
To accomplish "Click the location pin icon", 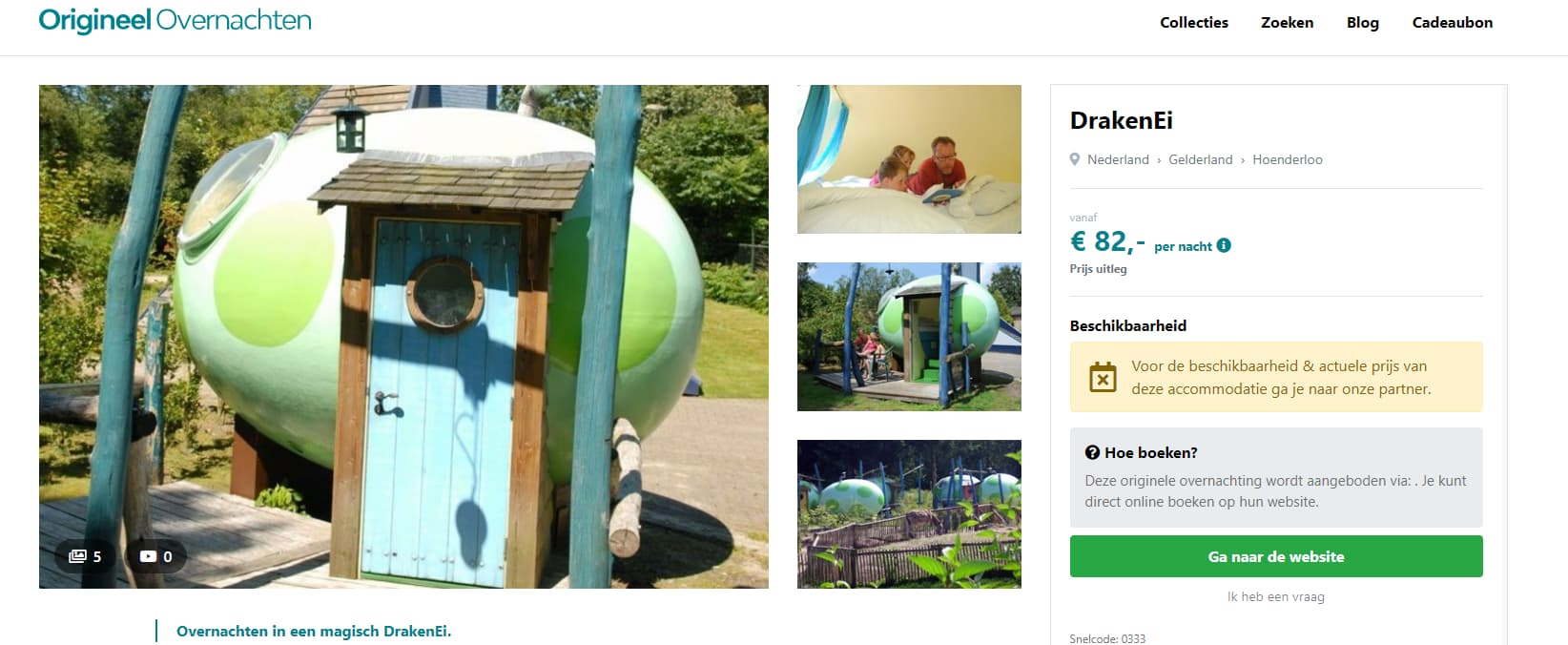I will pos(1075,159).
